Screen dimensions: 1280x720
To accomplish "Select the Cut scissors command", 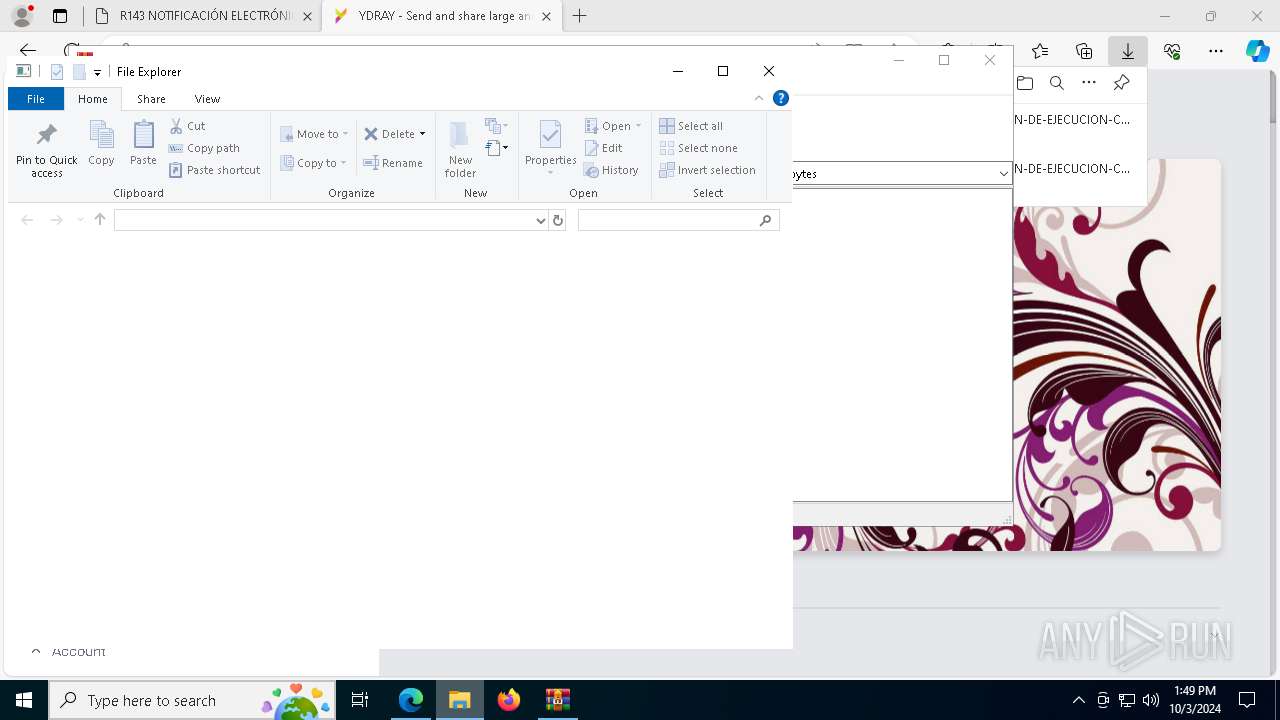I will [x=187, y=126].
